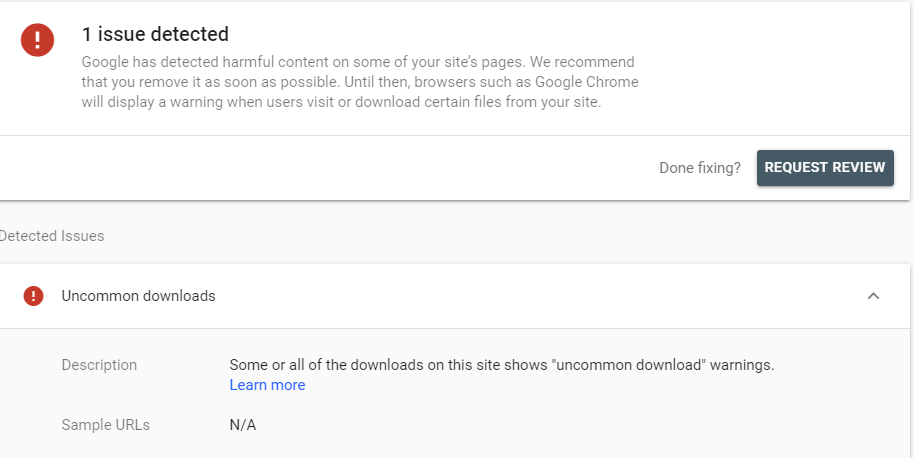
Task: Click the red alert icon beside "1 issue detected"
Action: click(x=38, y=40)
